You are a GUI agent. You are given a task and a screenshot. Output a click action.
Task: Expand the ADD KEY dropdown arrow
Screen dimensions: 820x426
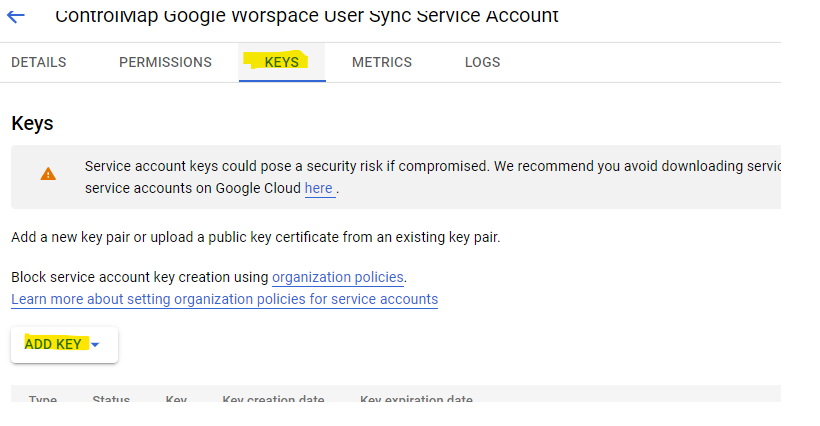click(95, 345)
